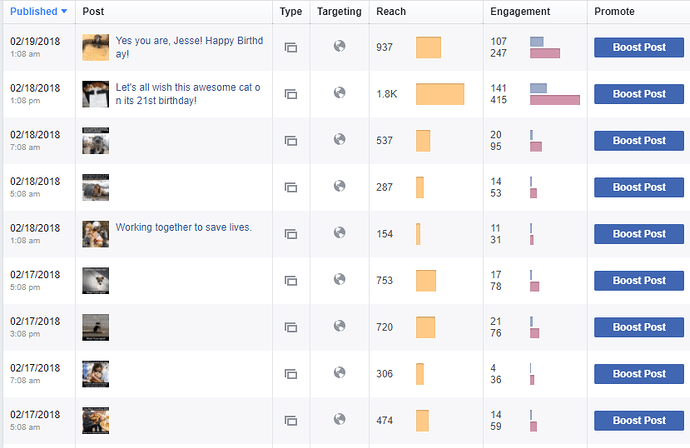Boost the 21st birthday cat post
This screenshot has height=448, width=690.
coord(638,94)
